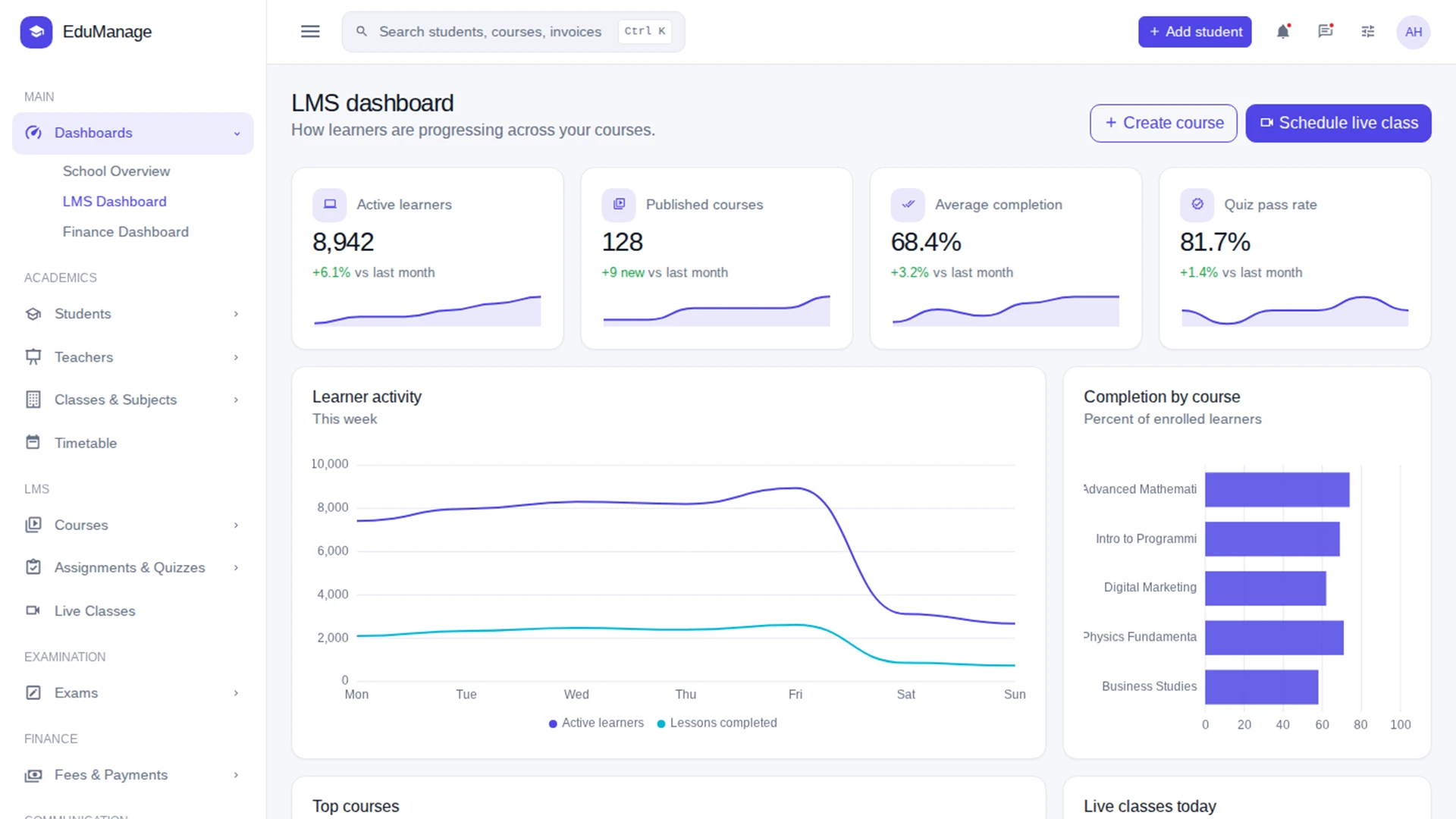Expand the Teachers submenu chevron
The width and height of the screenshot is (1456, 819).
coord(236,357)
